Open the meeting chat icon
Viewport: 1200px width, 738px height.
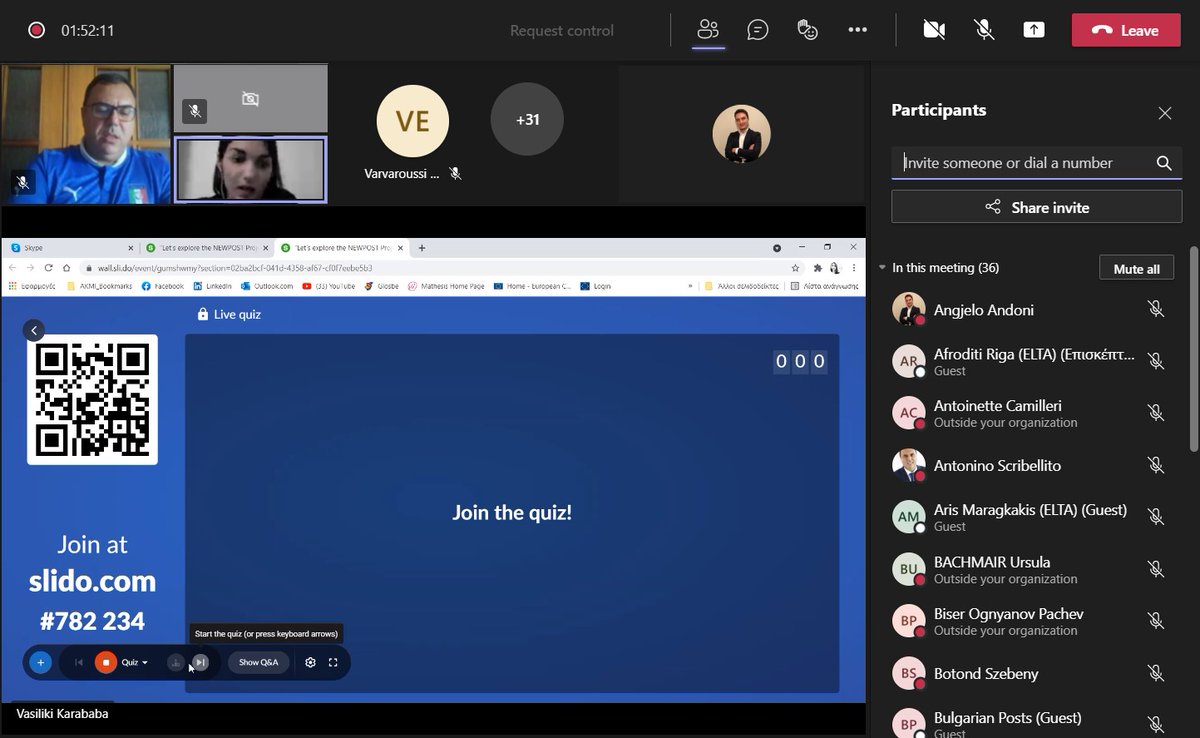(758, 30)
